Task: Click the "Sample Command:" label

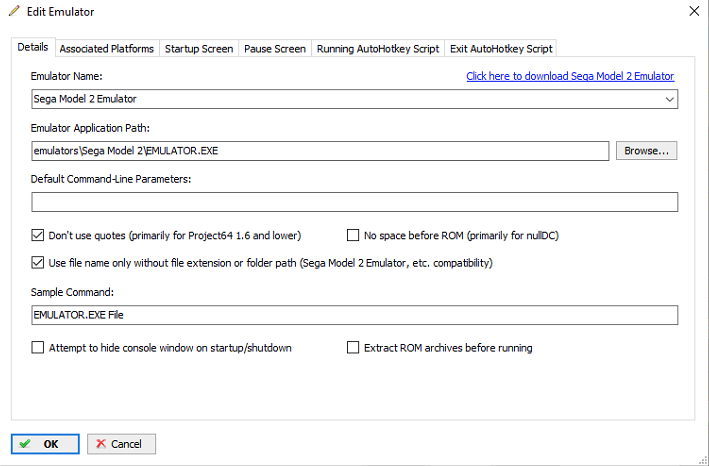Action: pyautogui.click(x=72, y=292)
